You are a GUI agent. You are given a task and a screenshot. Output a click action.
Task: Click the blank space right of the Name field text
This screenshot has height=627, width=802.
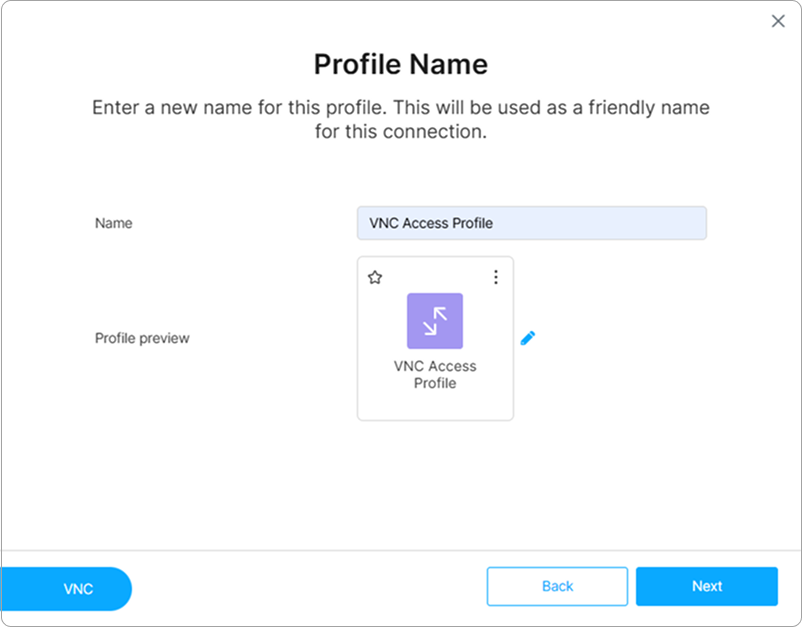point(620,223)
